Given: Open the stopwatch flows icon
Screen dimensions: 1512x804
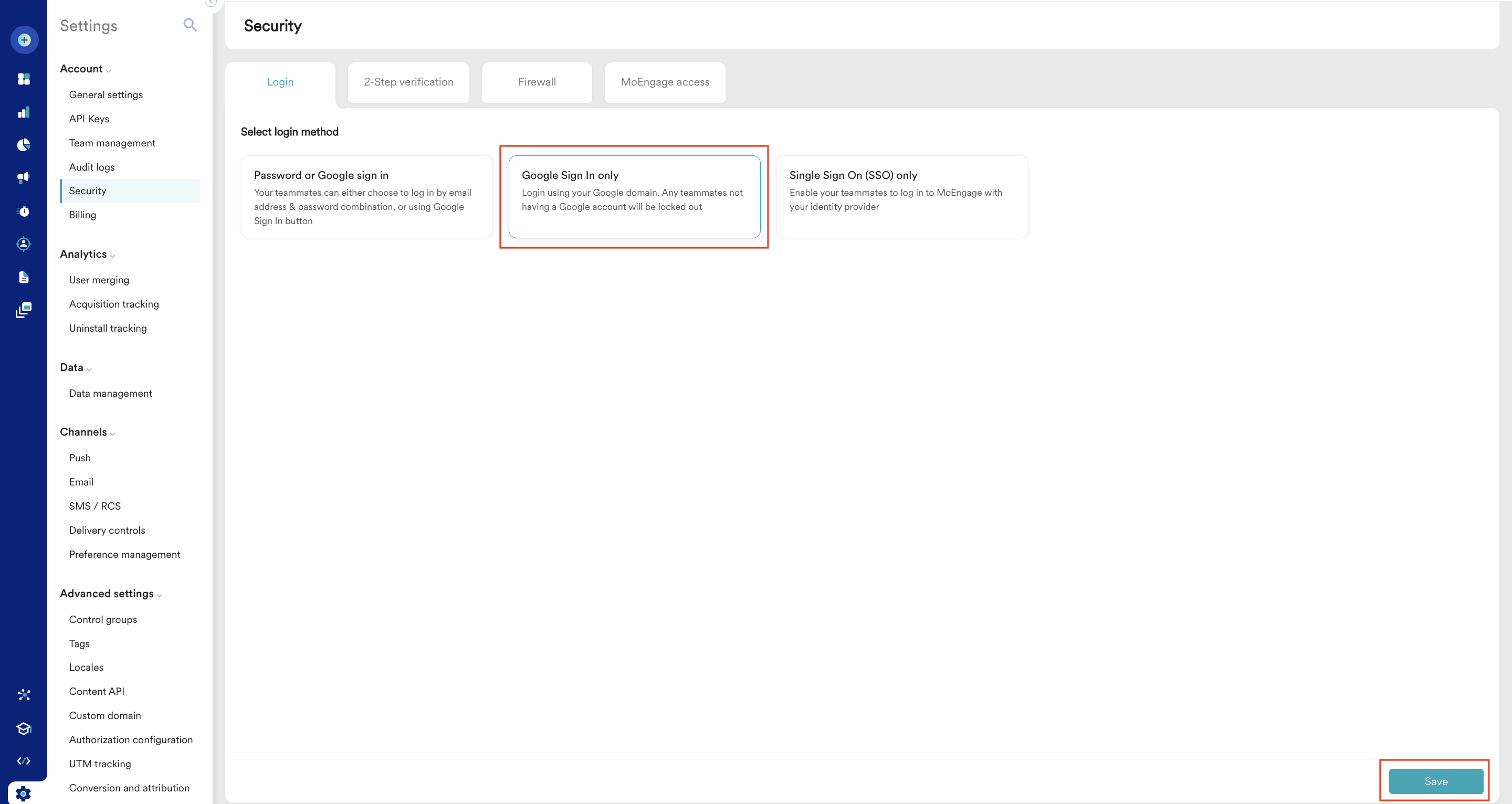Looking at the screenshot, I should (24, 210).
